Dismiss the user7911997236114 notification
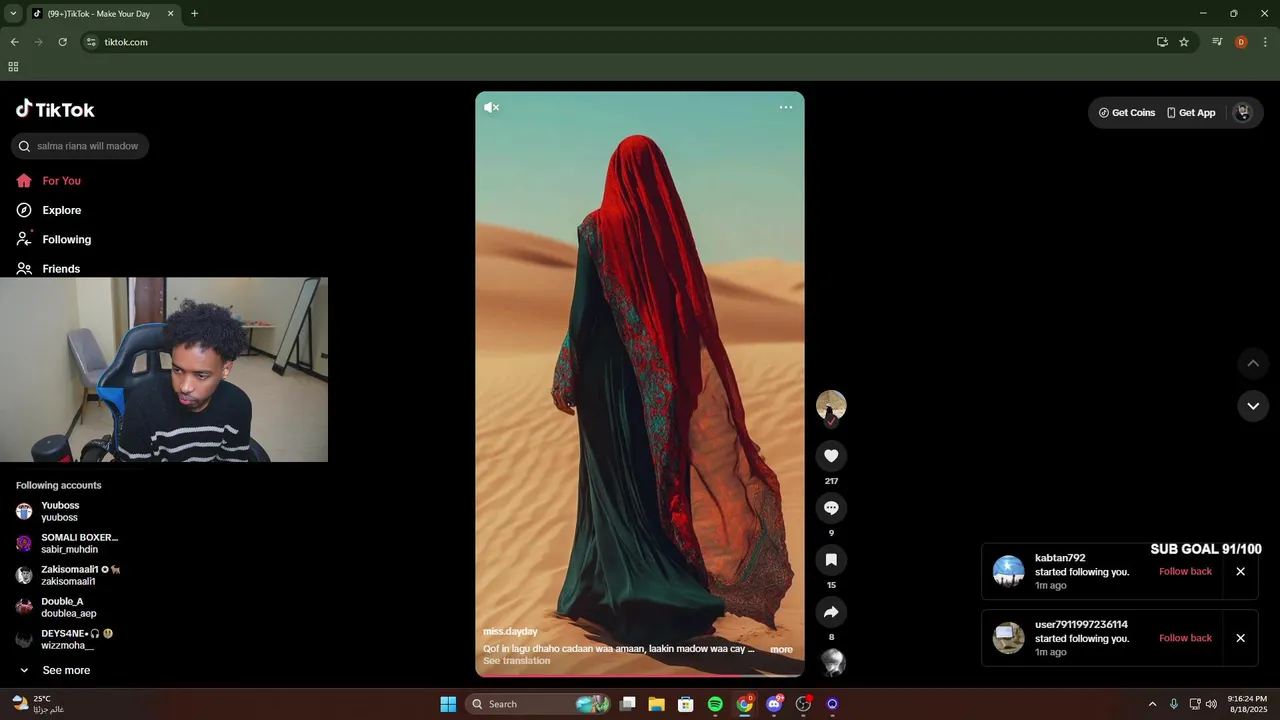The height and width of the screenshot is (720, 1280). pyautogui.click(x=1240, y=638)
